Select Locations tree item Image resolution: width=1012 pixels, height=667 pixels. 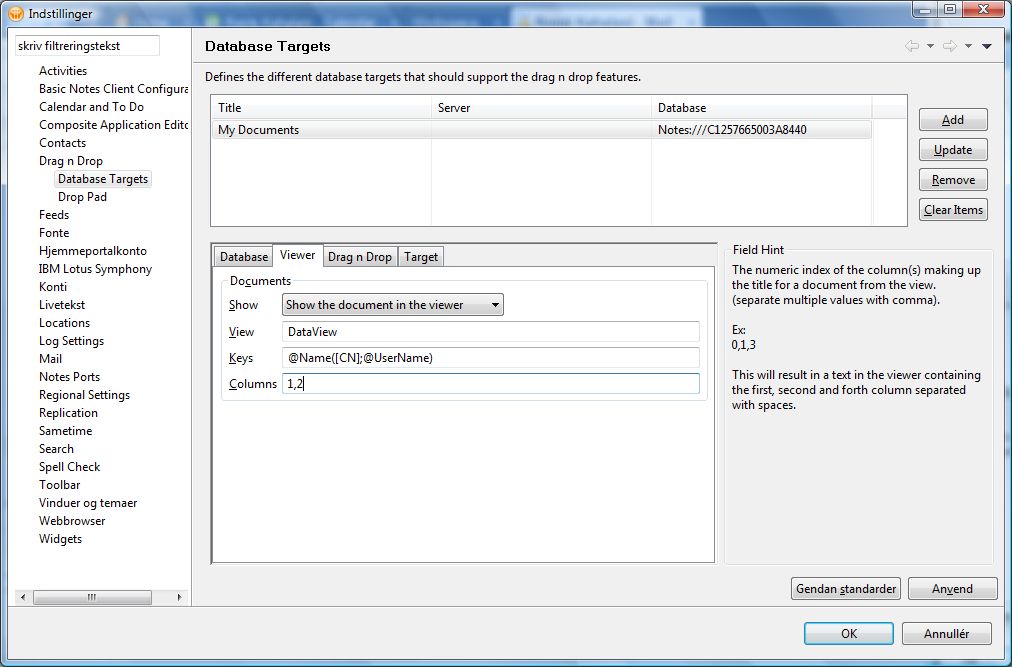click(64, 323)
